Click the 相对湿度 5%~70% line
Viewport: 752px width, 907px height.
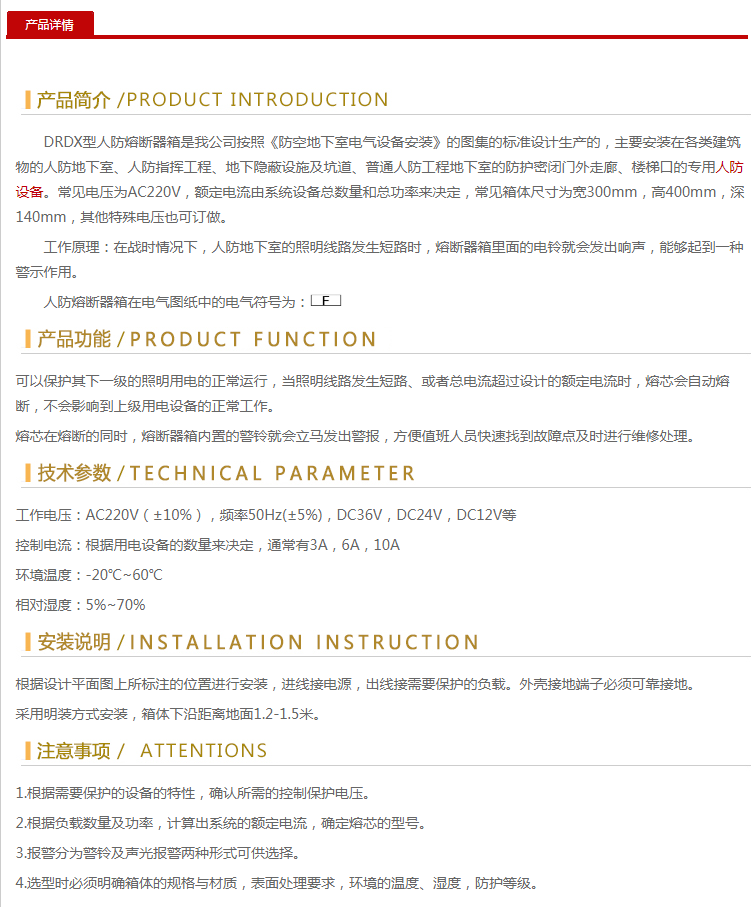[x=81, y=605]
